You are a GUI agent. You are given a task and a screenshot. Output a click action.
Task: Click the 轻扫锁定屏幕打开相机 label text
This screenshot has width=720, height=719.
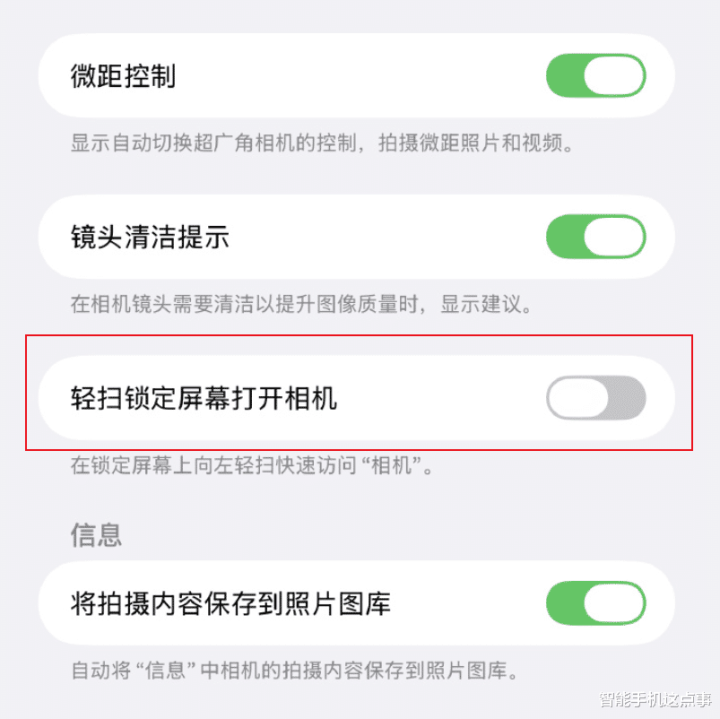(203, 398)
